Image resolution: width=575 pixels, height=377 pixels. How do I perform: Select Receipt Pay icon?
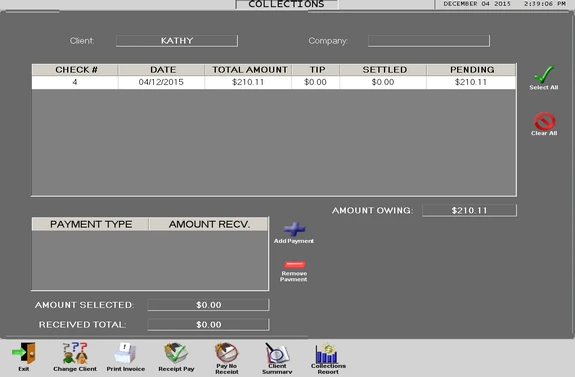pos(176,353)
